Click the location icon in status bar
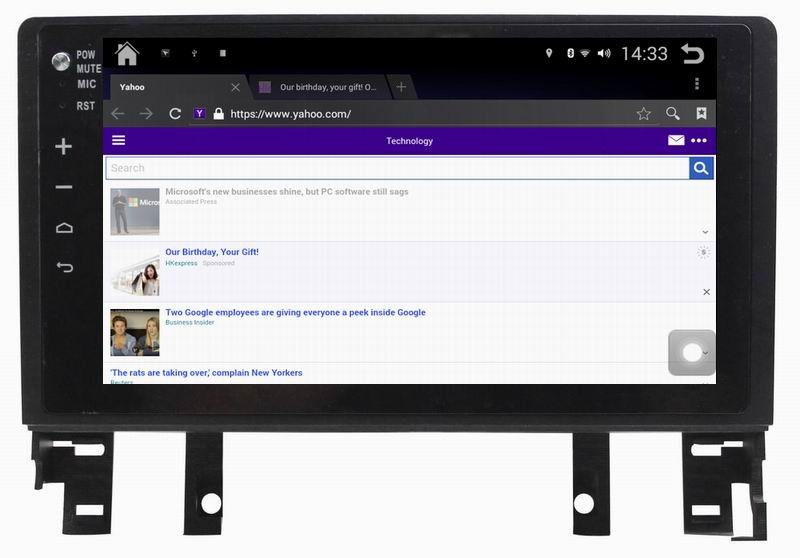The width and height of the screenshot is (800, 558). click(549, 53)
